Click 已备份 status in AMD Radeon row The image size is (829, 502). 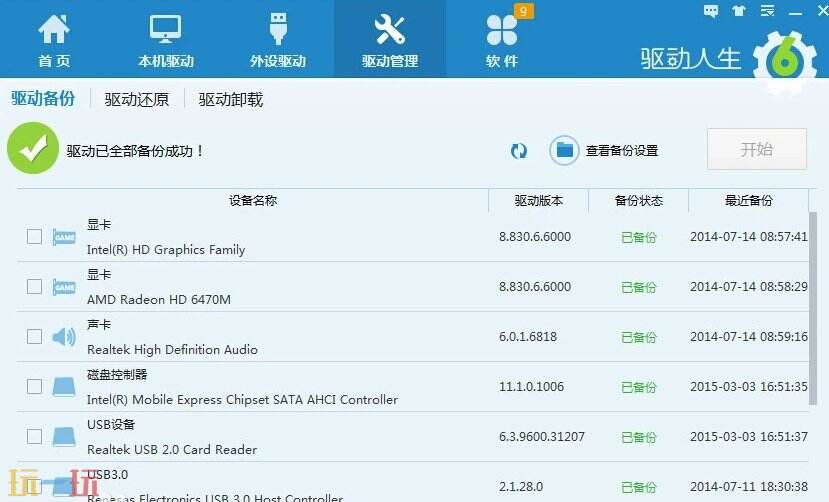click(x=639, y=287)
